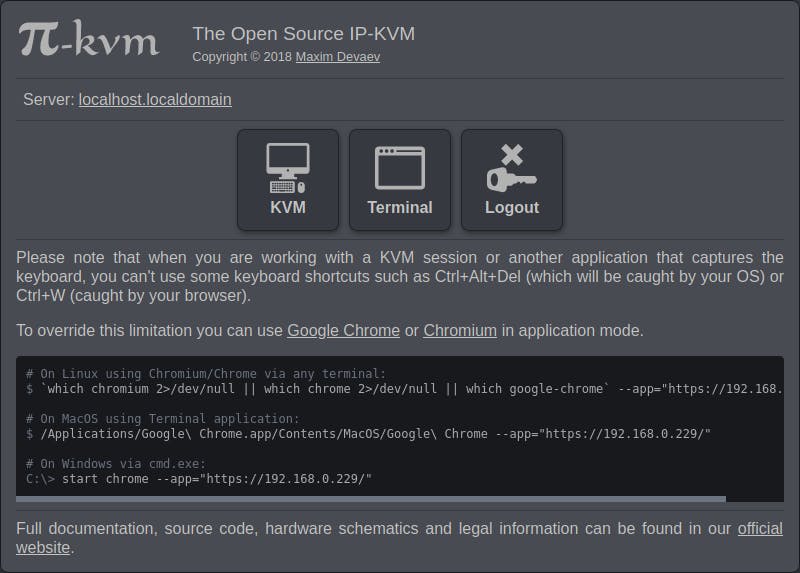Open the Google Chrome link
The image size is (800, 573).
pyautogui.click(x=343, y=330)
